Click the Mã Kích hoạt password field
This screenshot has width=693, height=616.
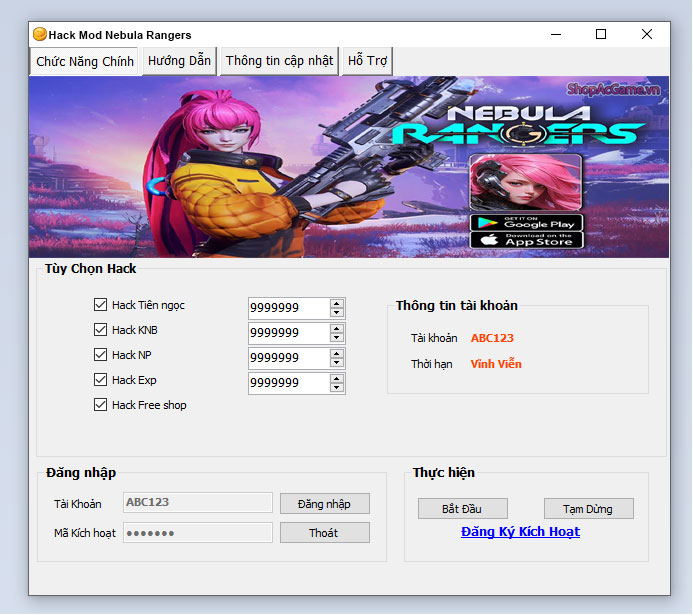[x=198, y=533]
